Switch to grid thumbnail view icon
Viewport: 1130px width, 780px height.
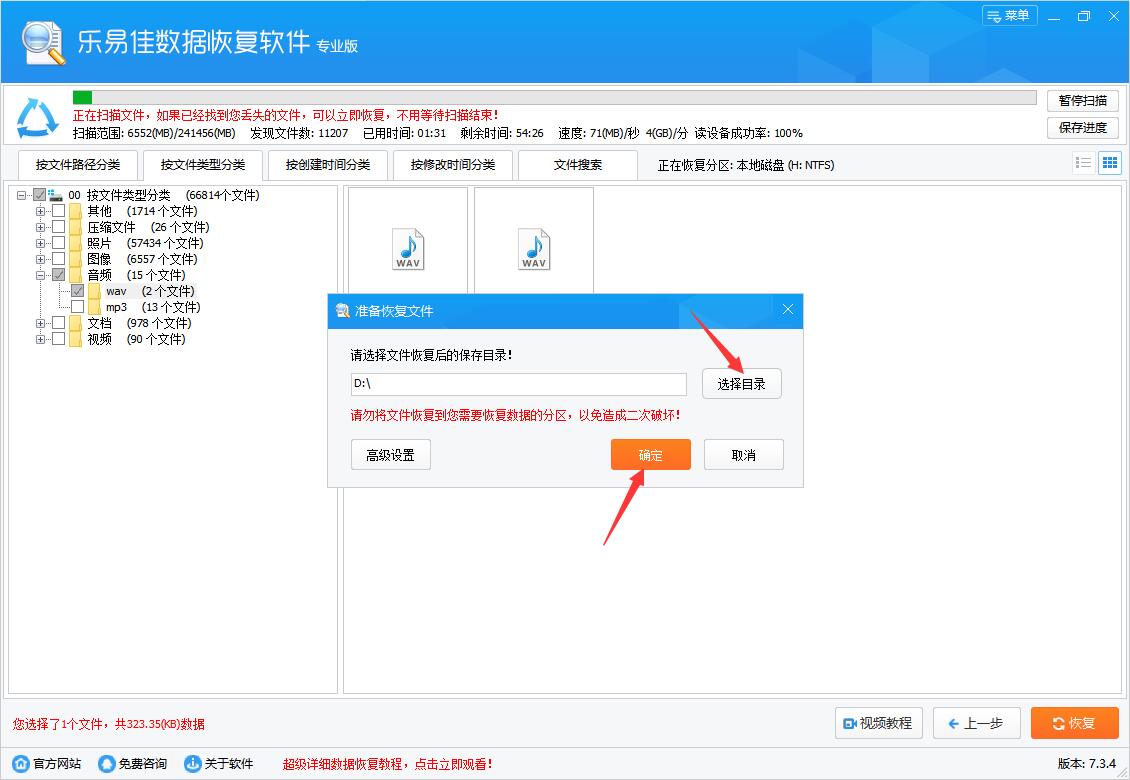point(1110,163)
